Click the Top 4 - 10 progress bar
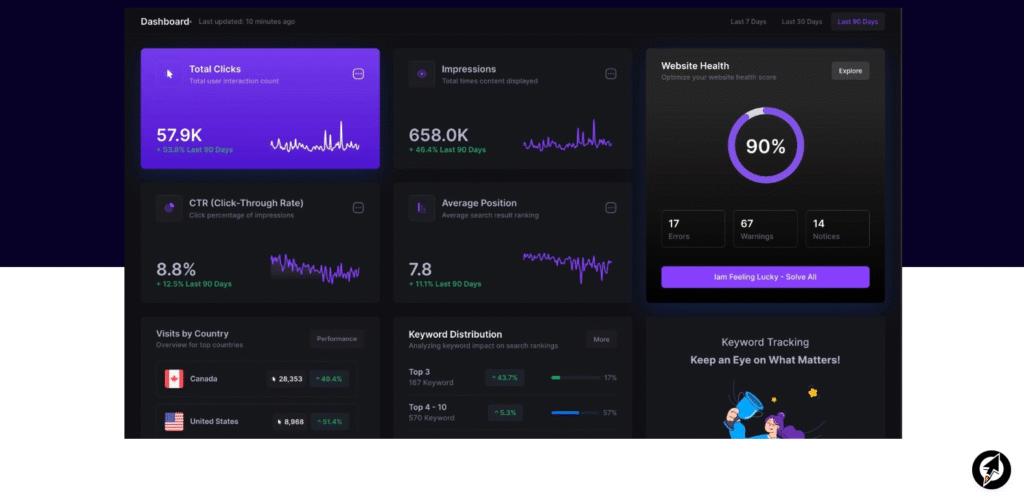This screenshot has height=501, width=1024. 574,413
